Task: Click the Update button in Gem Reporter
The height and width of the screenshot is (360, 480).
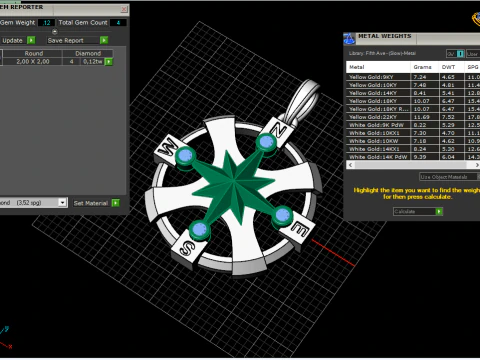Action: tap(18, 40)
